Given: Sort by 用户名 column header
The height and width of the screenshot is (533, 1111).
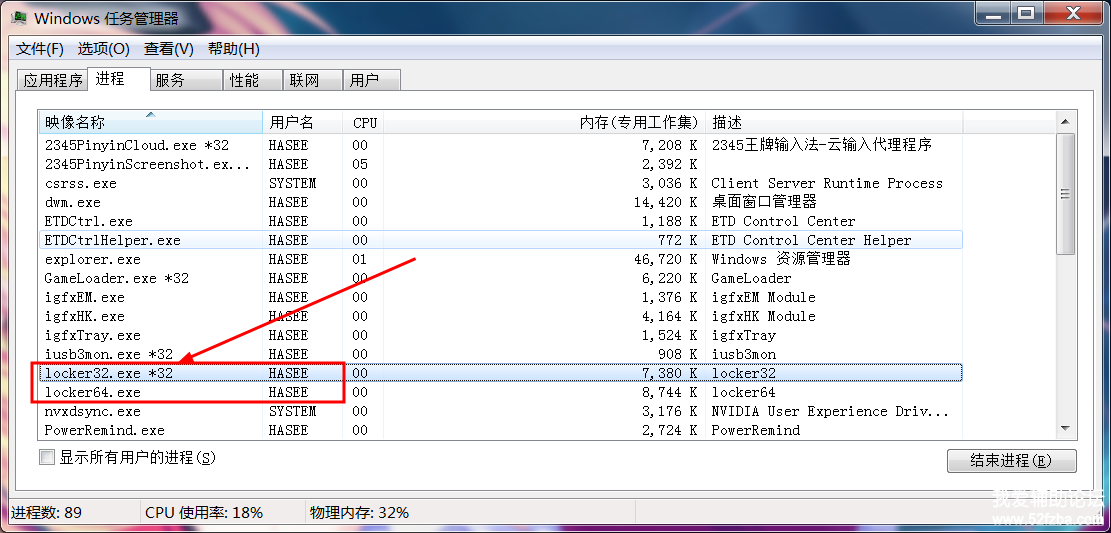Looking at the screenshot, I should click(303, 123).
